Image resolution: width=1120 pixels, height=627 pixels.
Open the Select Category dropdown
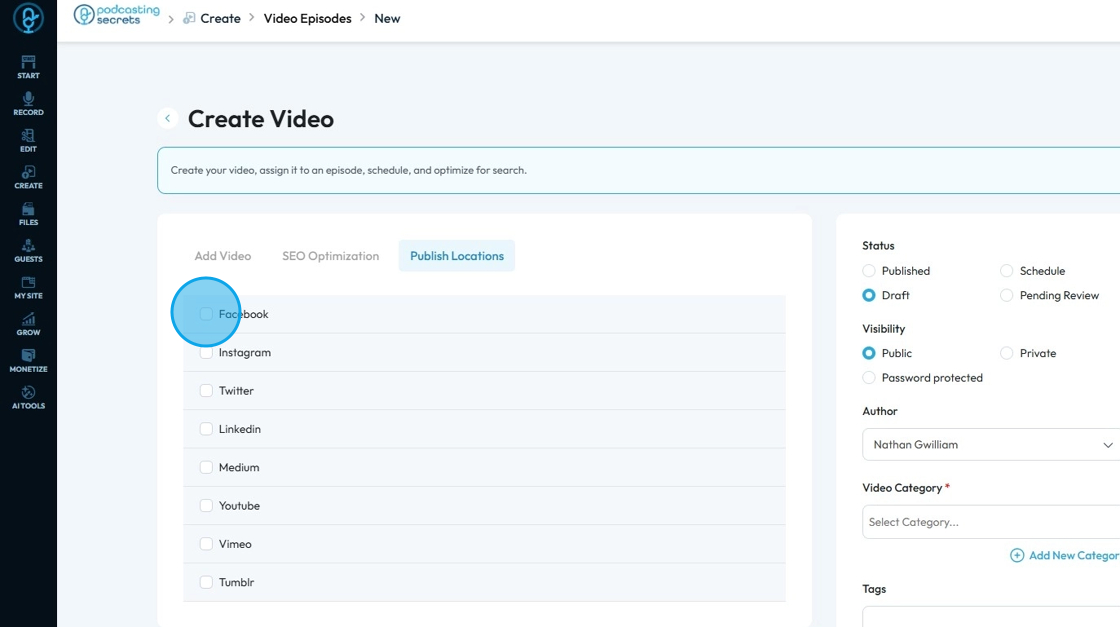click(991, 522)
